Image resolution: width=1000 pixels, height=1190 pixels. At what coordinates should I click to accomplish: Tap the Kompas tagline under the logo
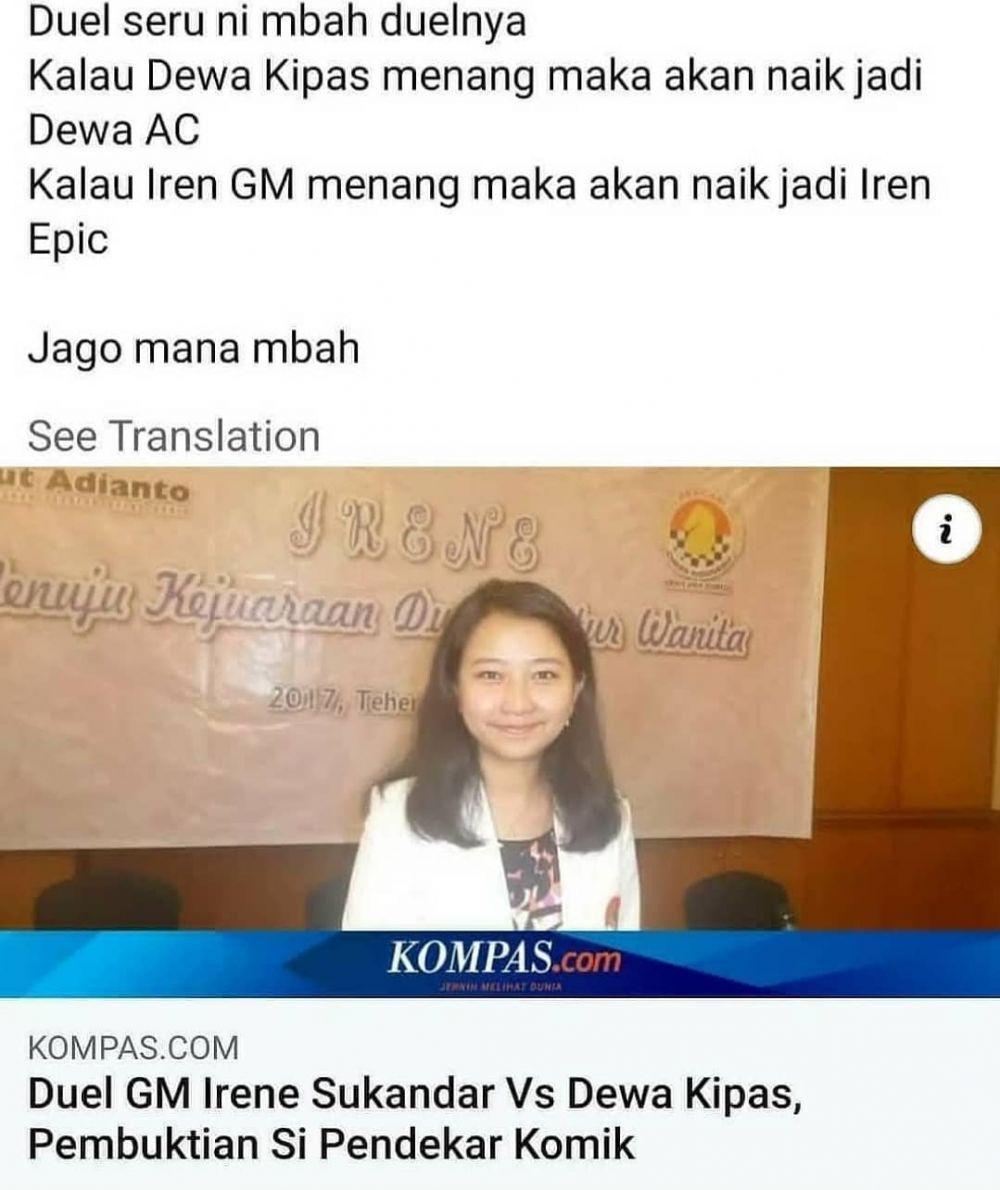click(502, 987)
